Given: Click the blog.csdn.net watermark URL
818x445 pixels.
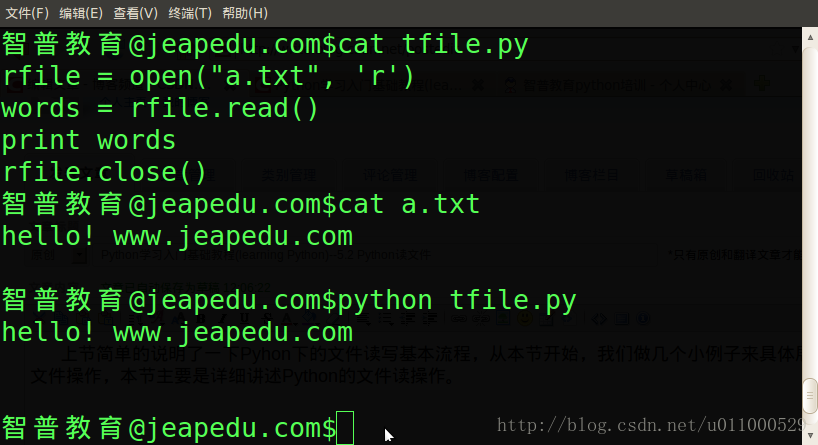Looking at the screenshot, I should point(651,425).
